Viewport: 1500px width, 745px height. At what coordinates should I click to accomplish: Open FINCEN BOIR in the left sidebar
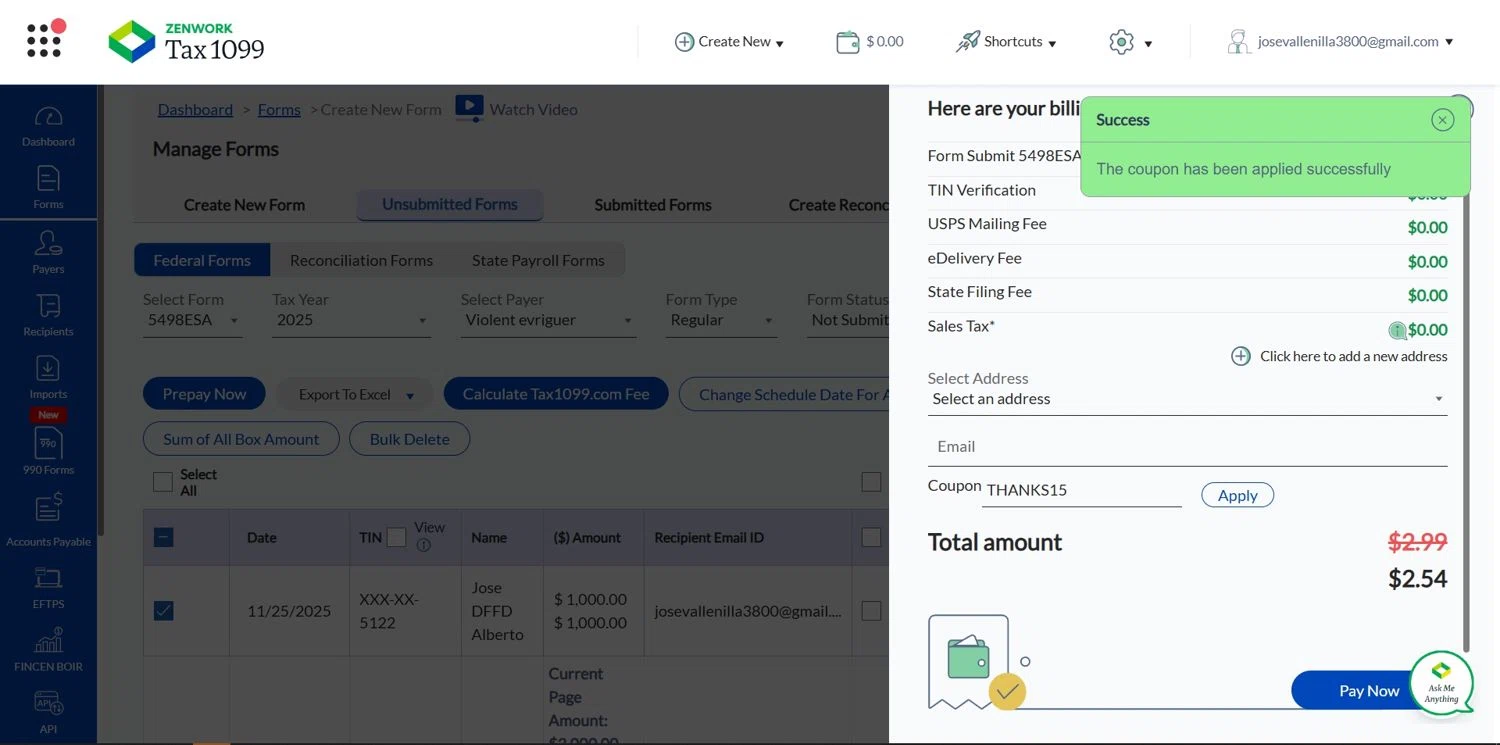coord(48,649)
